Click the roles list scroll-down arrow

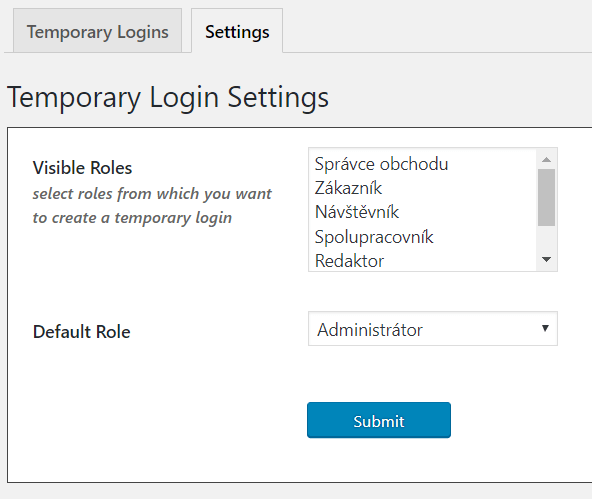click(x=546, y=259)
